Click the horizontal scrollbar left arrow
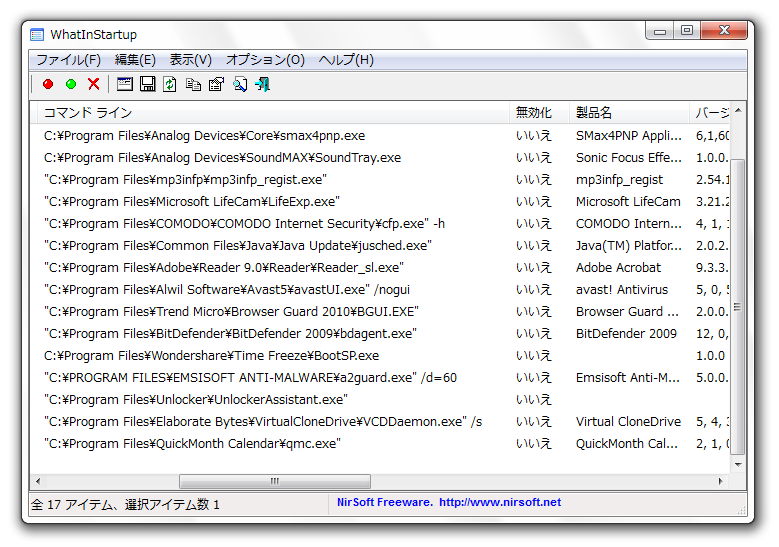 (x=38, y=481)
